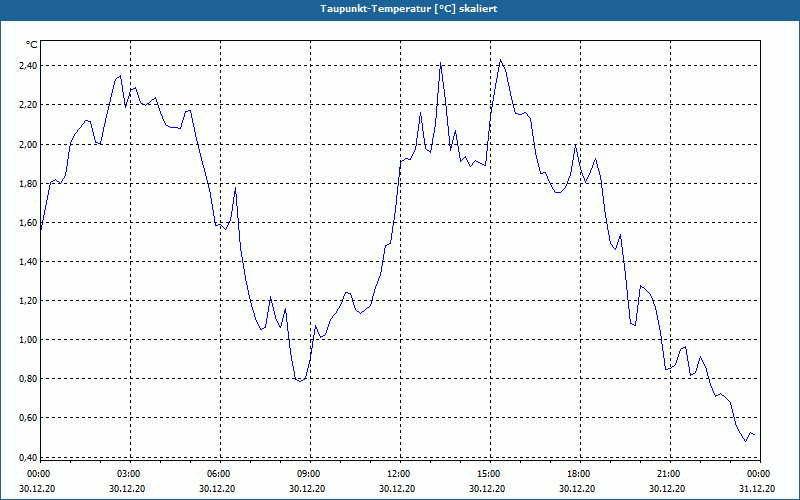This screenshot has height=500, width=800.
Task: Click the chart title "Taupunkt-Temperatur [°C] skaliert"
Action: coord(409,9)
